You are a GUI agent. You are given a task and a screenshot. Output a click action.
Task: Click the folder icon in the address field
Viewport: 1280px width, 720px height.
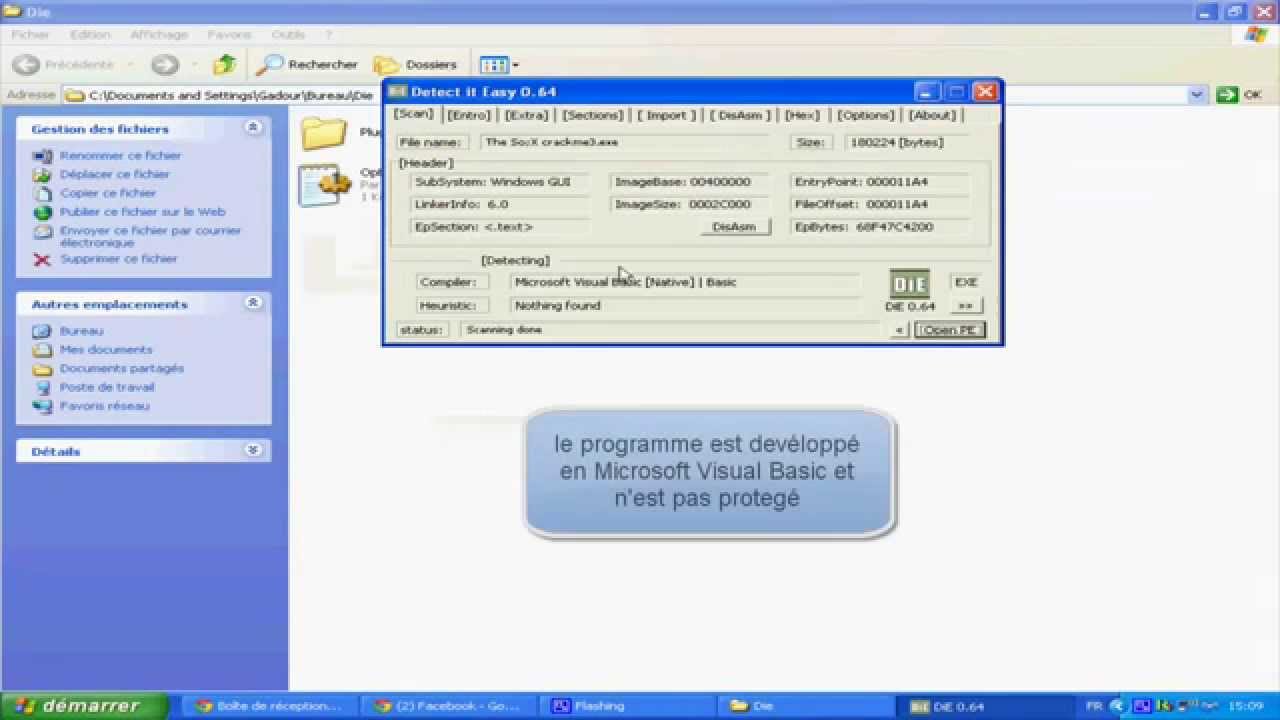tap(74, 96)
